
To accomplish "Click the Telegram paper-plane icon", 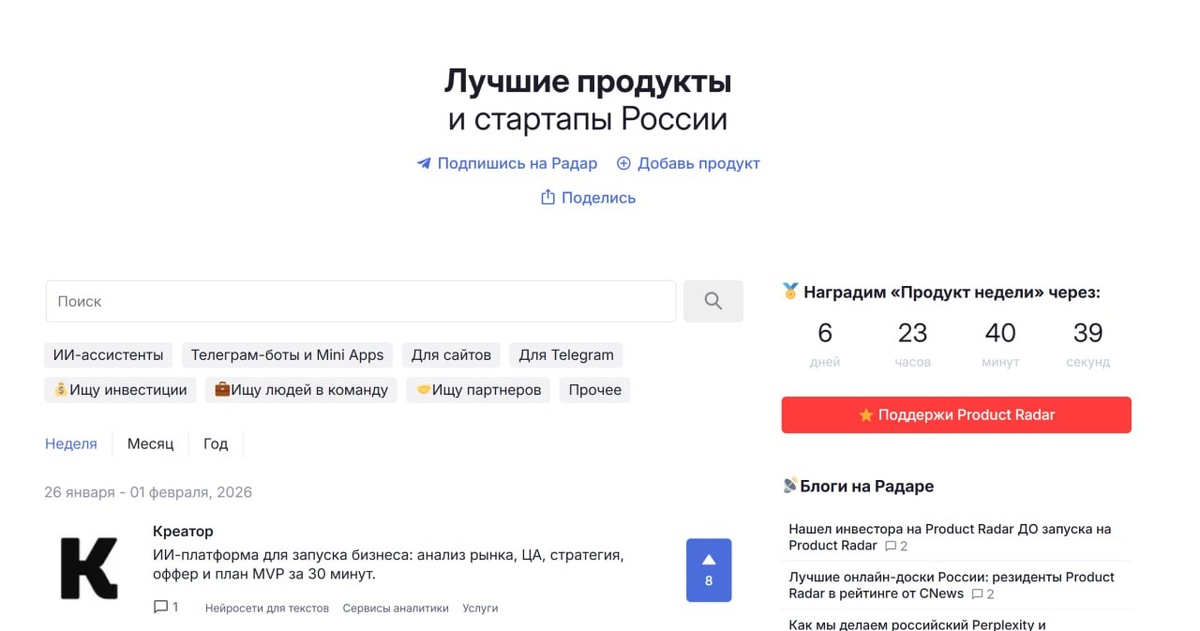I will pyautogui.click(x=424, y=163).
